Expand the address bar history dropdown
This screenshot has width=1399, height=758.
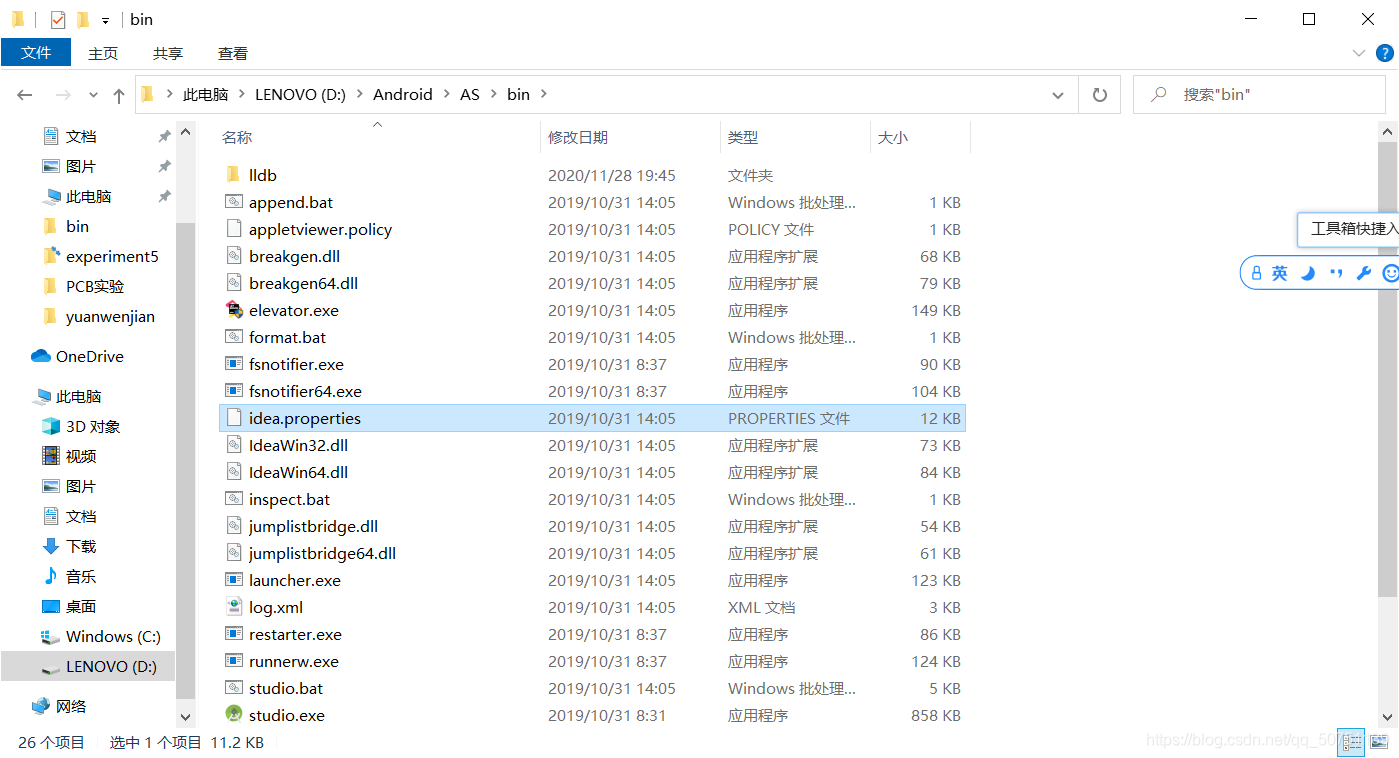(1058, 95)
